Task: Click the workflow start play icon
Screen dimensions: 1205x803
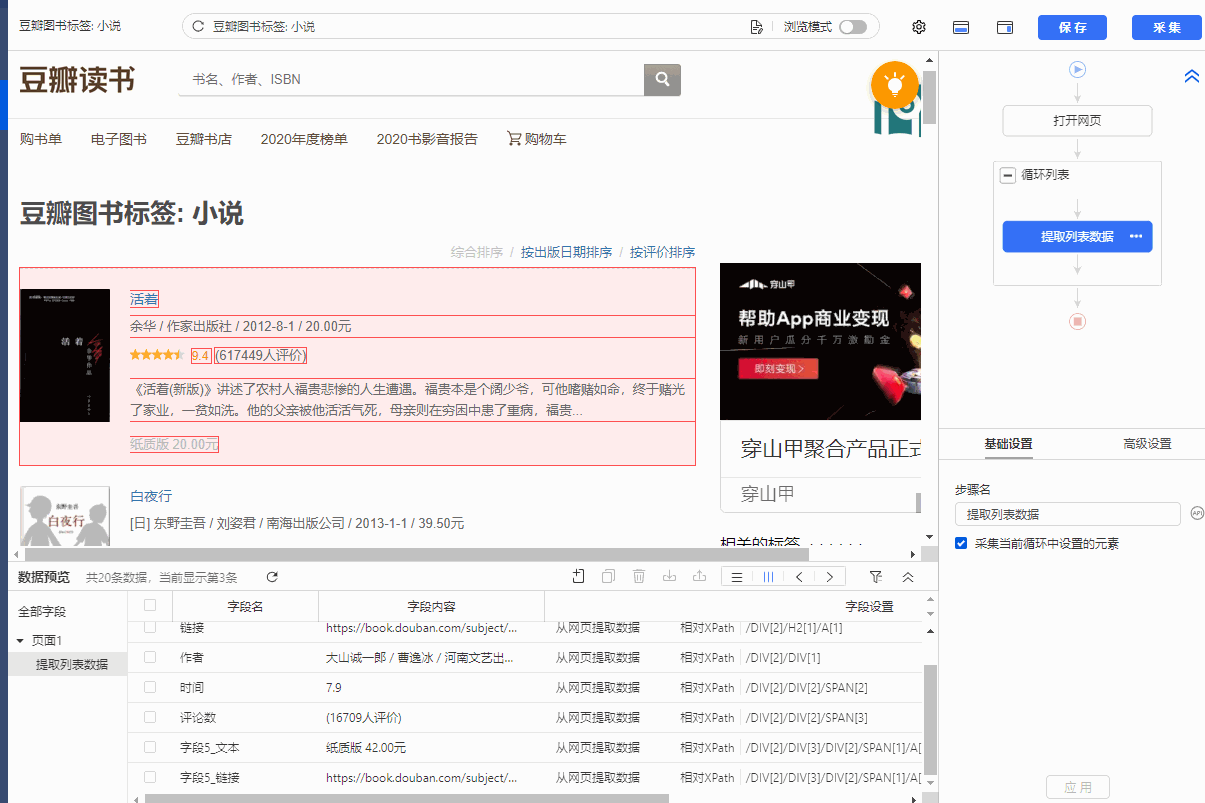Action: click(1077, 69)
